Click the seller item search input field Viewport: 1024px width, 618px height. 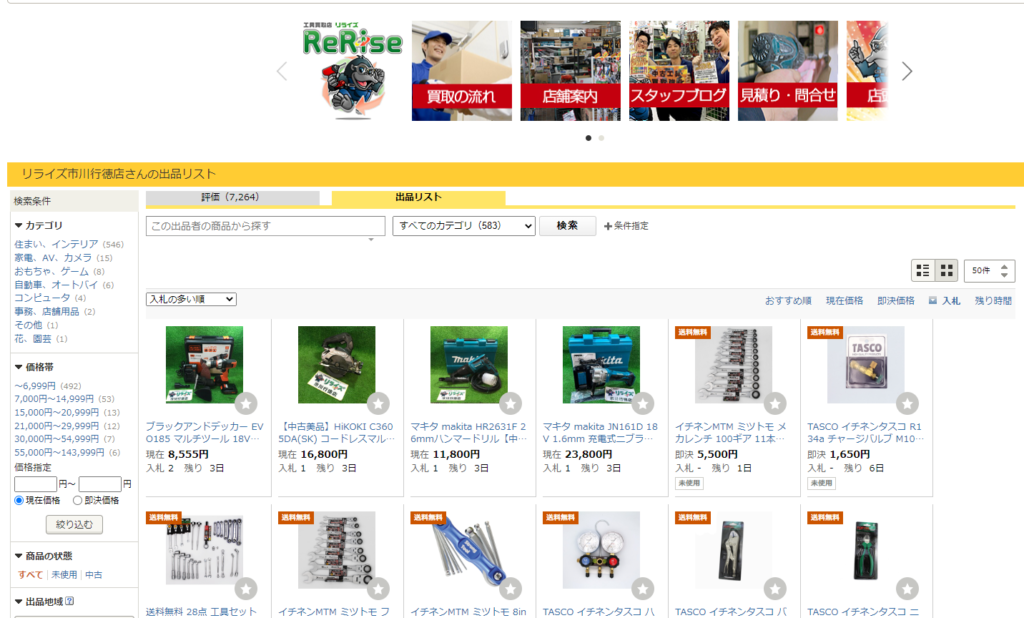tap(265, 226)
